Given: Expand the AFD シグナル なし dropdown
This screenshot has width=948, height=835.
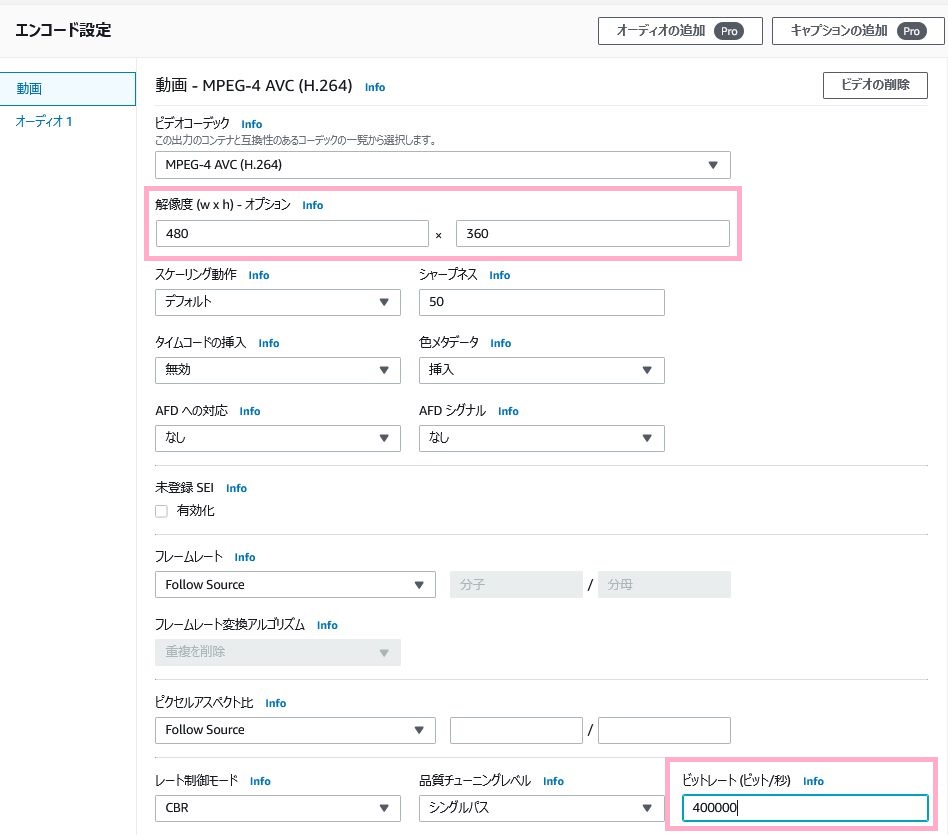Looking at the screenshot, I should pyautogui.click(x=542, y=438).
